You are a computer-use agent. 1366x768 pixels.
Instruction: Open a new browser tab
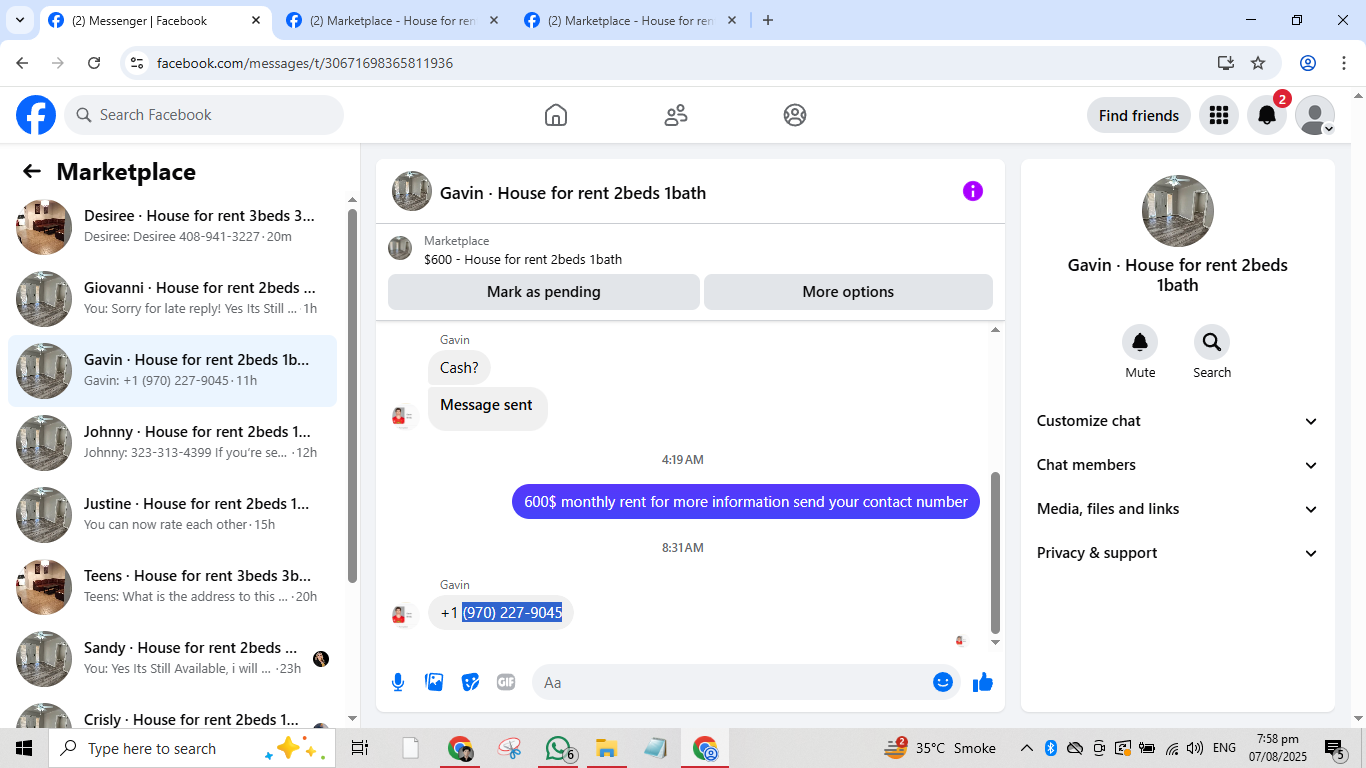pyautogui.click(x=768, y=20)
